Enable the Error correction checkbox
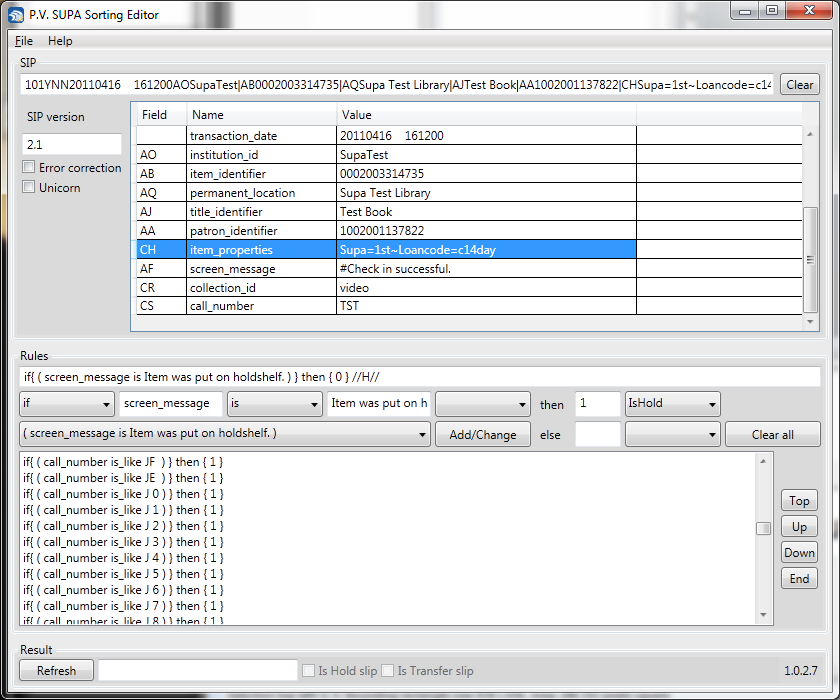The height and width of the screenshot is (700, 840). (x=29, y=167)
